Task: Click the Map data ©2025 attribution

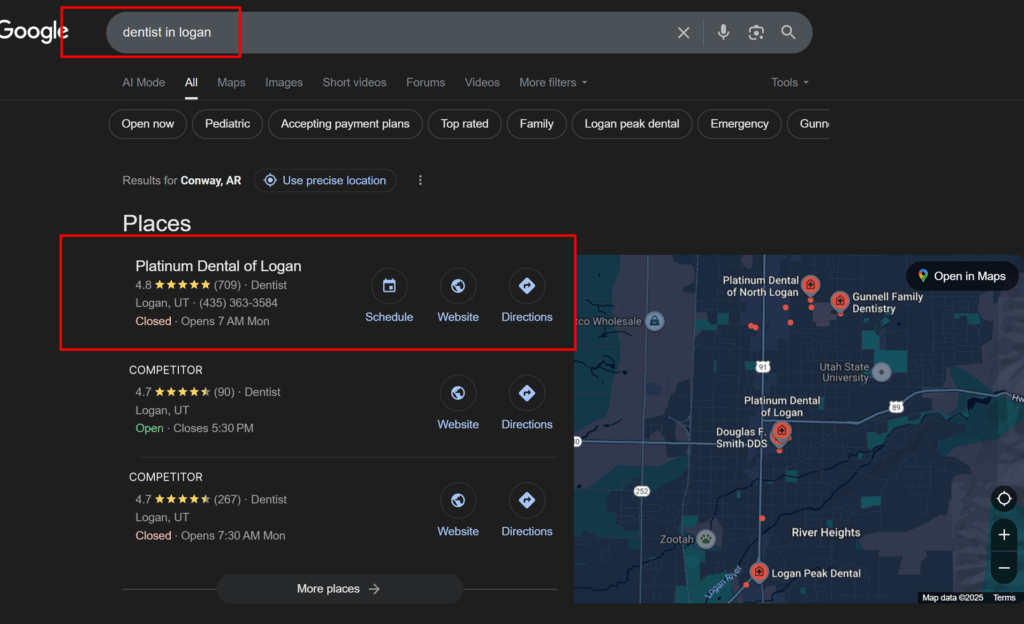Action: 952,597
